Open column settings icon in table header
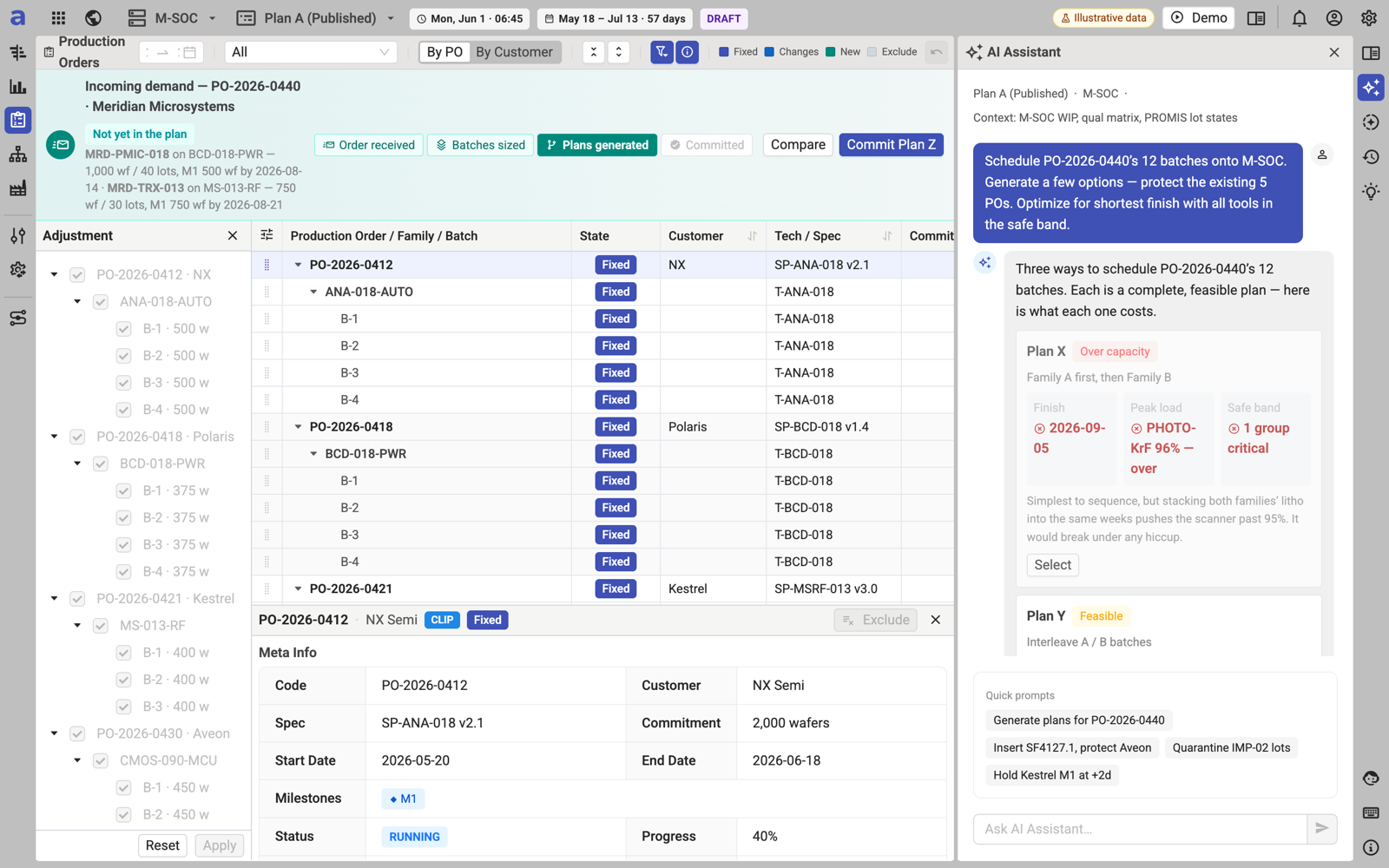The height and width of the screenshot is (868, 1389). 267,235
